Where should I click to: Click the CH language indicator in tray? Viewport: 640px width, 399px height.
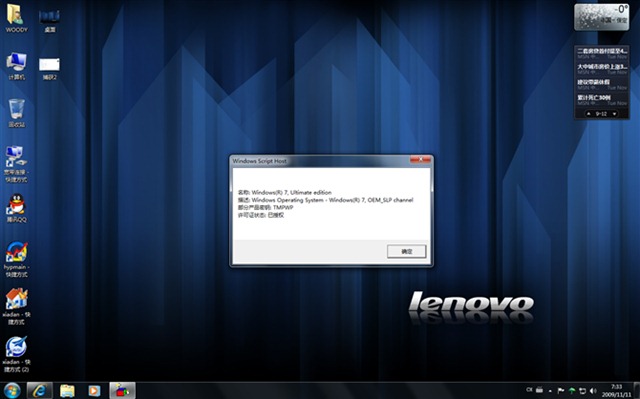pos(529,390)
